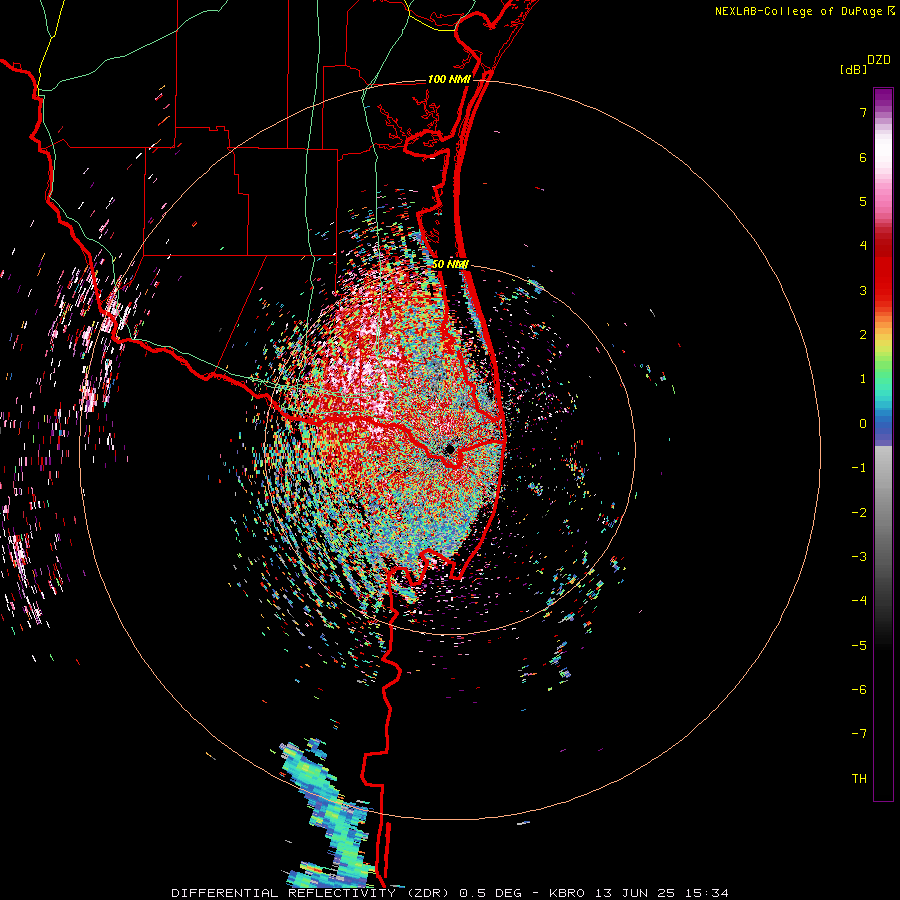The image size is (900, 900).
Task: Click the '100 NMI' range ring label
Action: click(x=449, y=79)
